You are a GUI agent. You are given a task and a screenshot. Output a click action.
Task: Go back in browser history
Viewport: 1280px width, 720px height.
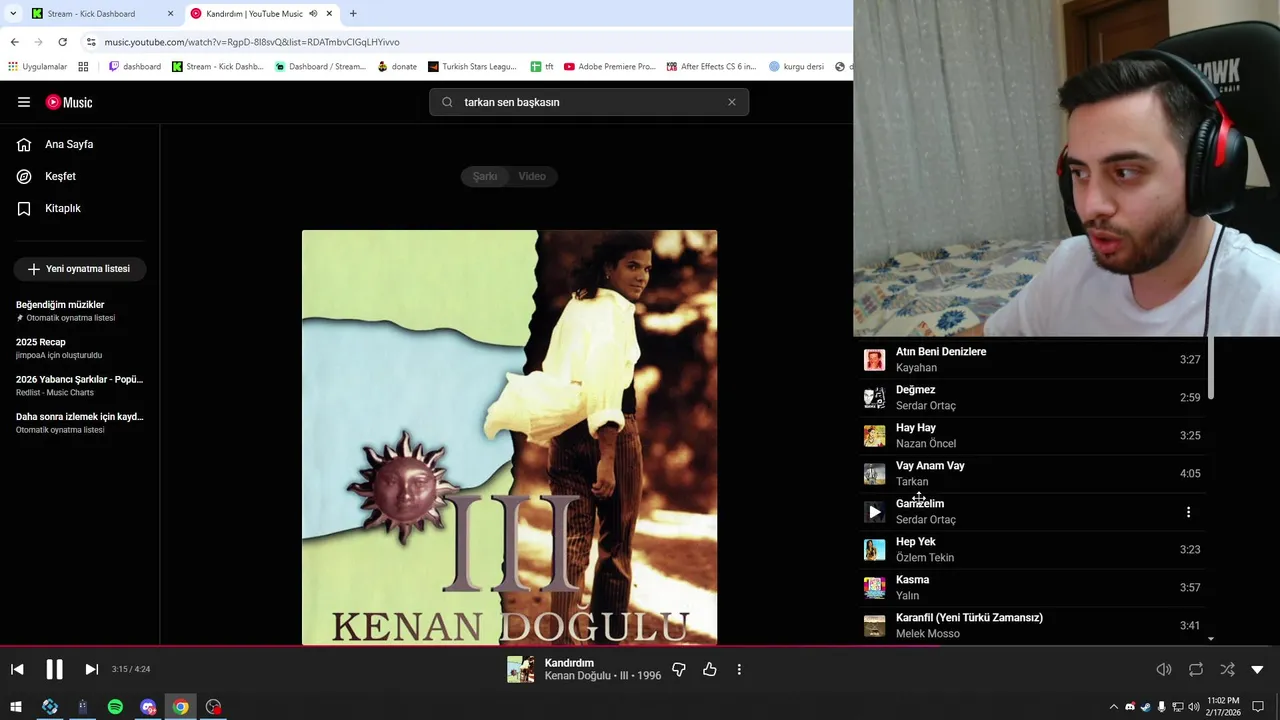(x=14, y=42)
